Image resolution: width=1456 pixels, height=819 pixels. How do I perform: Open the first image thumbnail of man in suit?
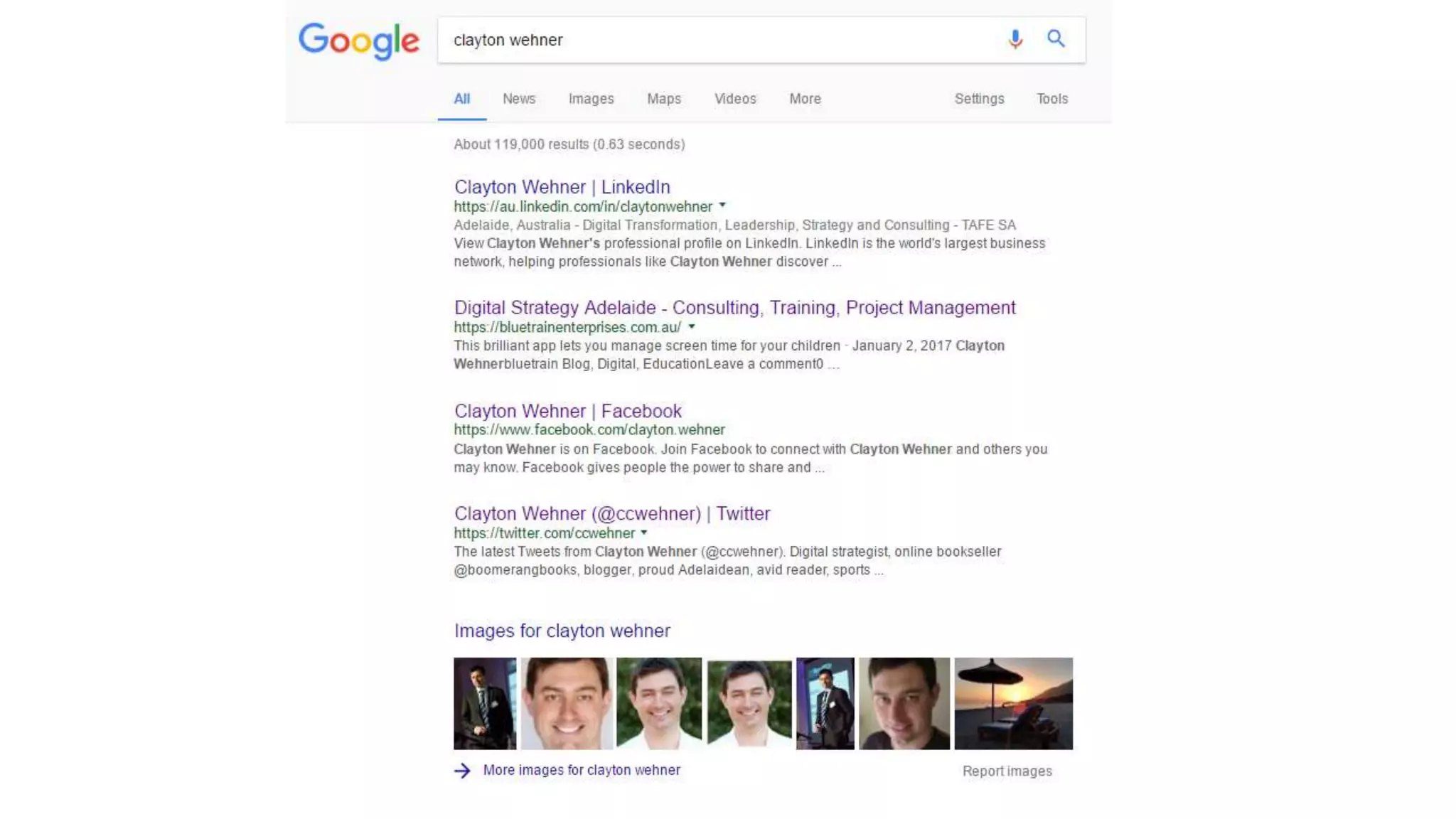click(x=485, y=703)
